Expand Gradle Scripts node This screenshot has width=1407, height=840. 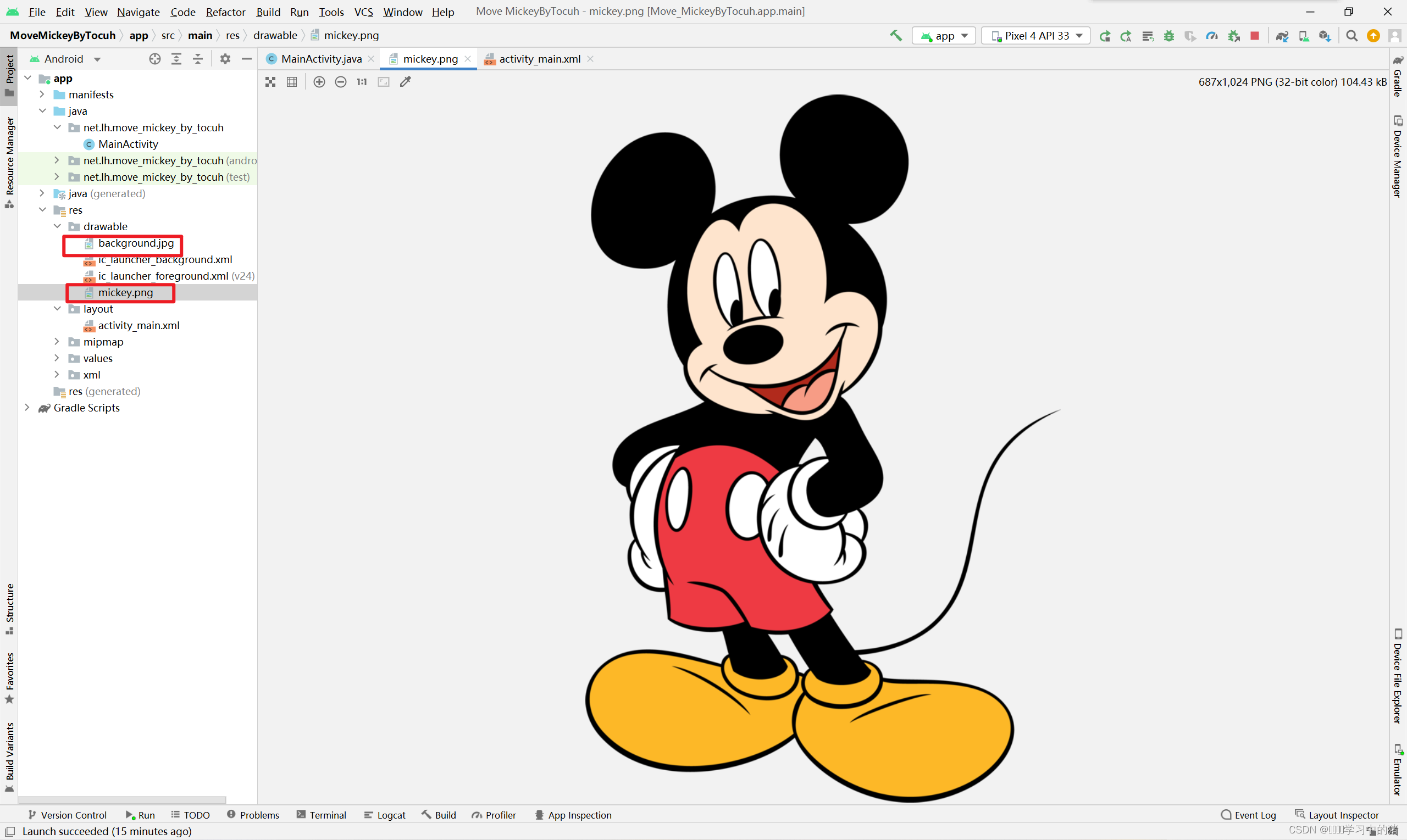click(27, 408)
